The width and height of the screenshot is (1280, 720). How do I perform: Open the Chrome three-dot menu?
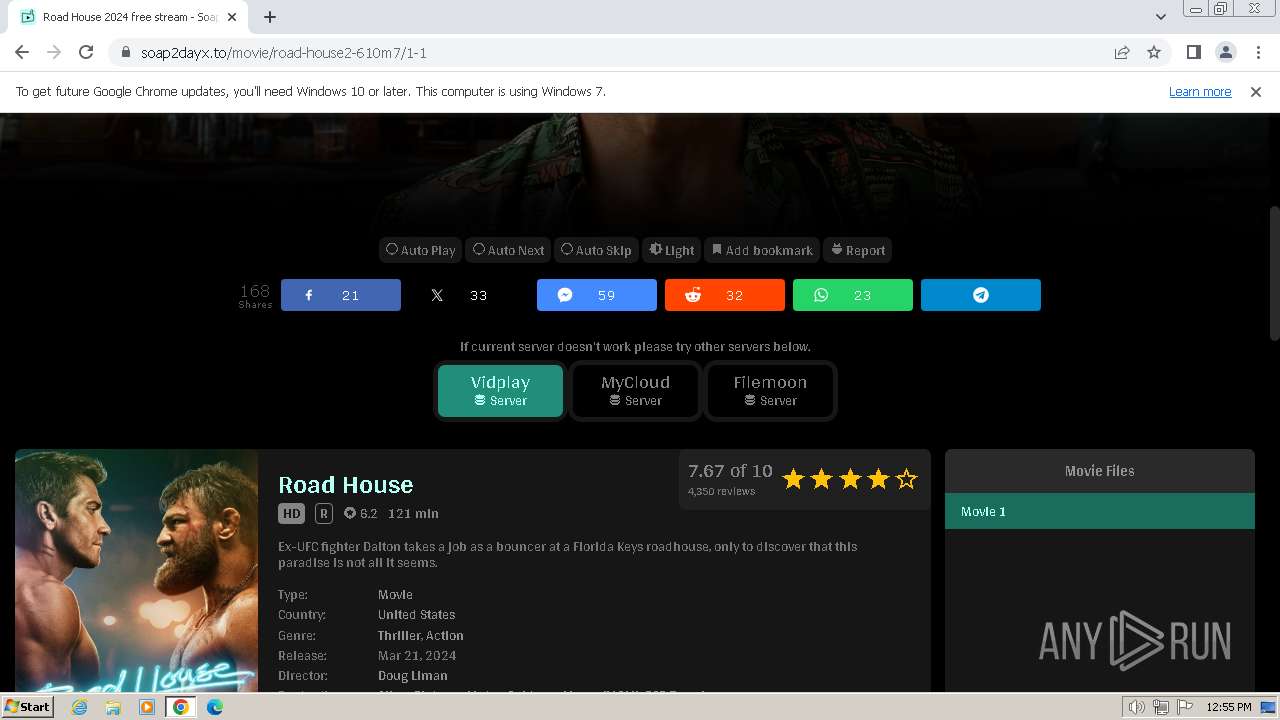click(1256, 52)
